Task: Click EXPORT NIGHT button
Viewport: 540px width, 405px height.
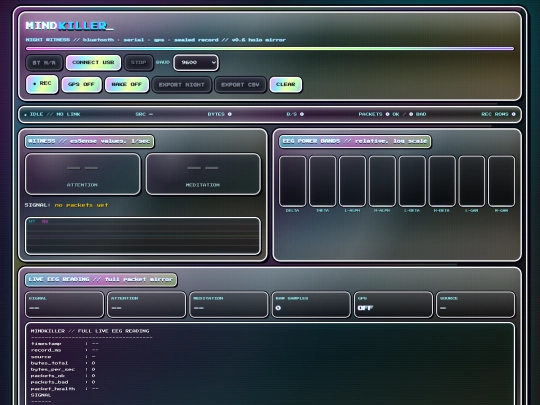Action: coord(181,85)
